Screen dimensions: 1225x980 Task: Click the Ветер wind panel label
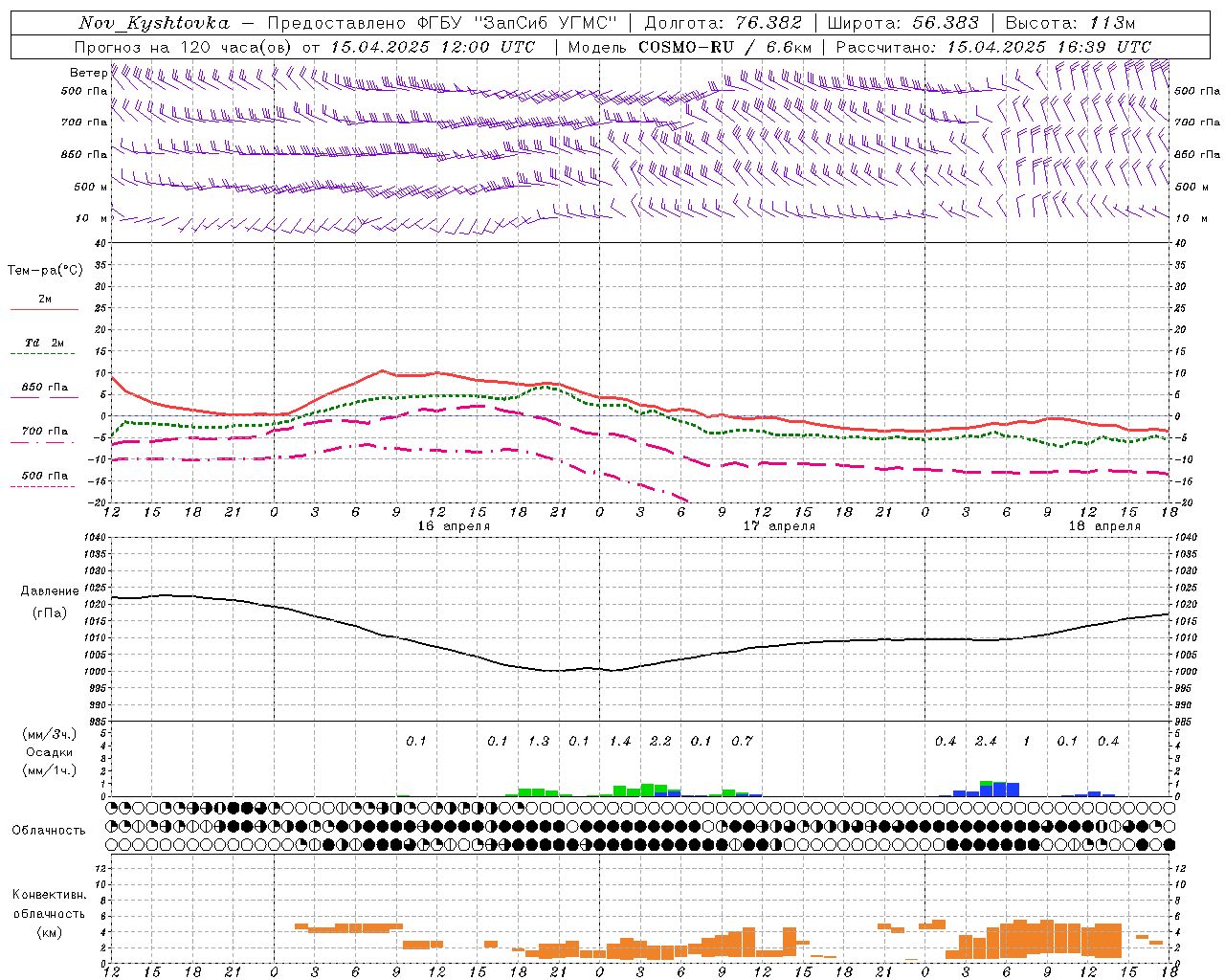tap(88, 73)
